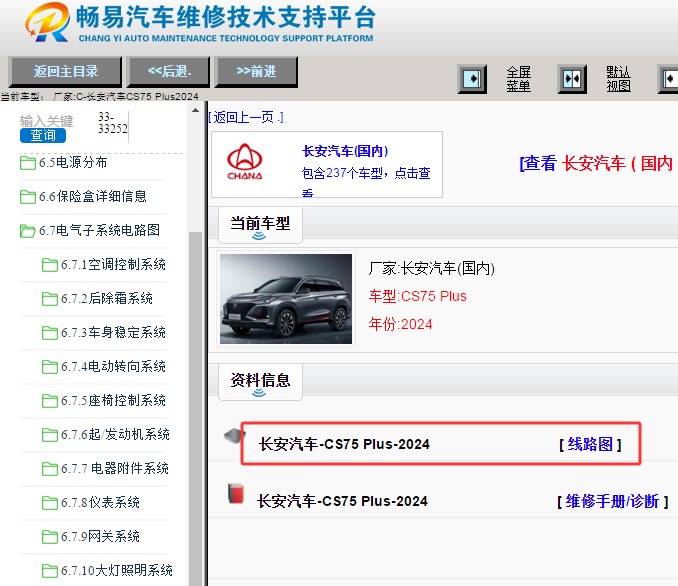Screen dimensions: 678x586
Task: Click the grey book icon beside 线路图 row
Action: [x=234, y=435]
